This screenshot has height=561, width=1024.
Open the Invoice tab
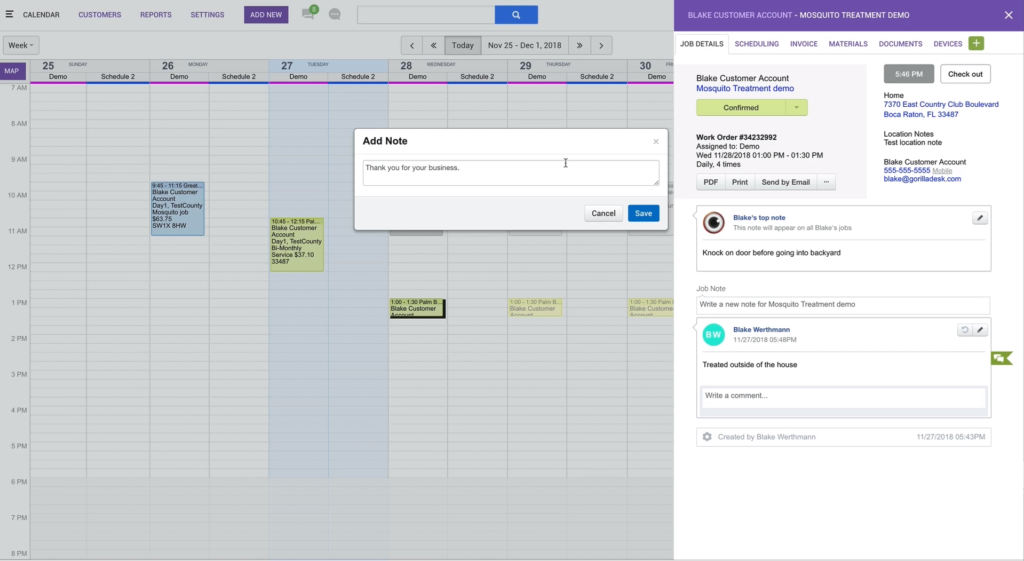803,44
